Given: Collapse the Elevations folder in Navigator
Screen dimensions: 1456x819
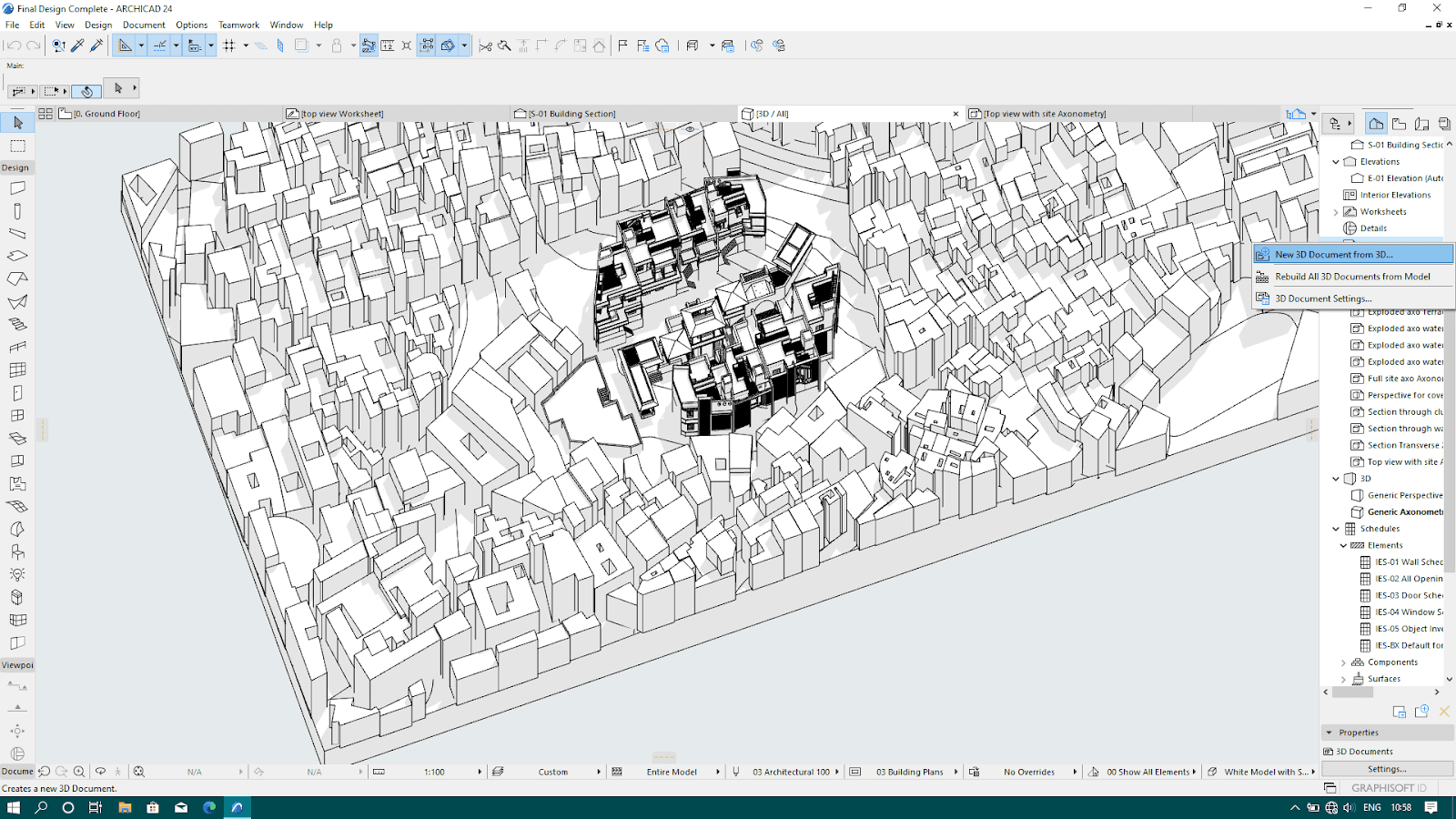Looking at the screenshot, I should (1336, 162).
